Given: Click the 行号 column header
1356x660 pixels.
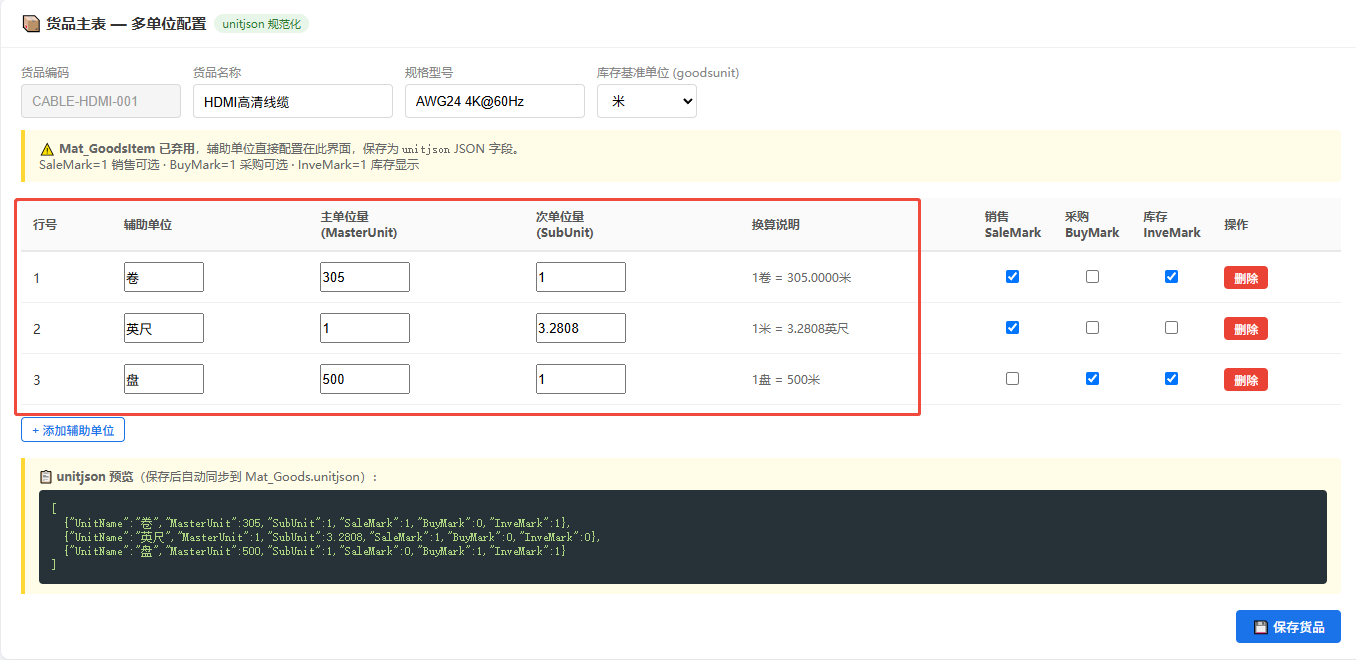Looking at the screenshot, I should tap(45, 225).
